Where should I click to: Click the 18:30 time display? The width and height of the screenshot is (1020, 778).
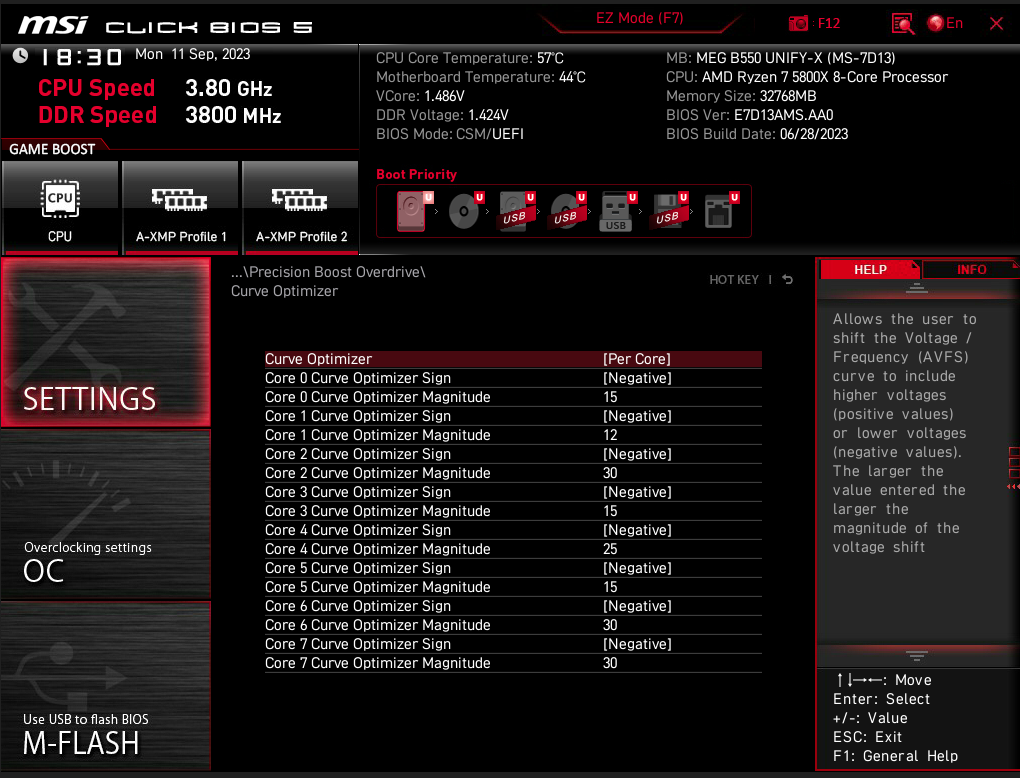click(x=81, y=57)
